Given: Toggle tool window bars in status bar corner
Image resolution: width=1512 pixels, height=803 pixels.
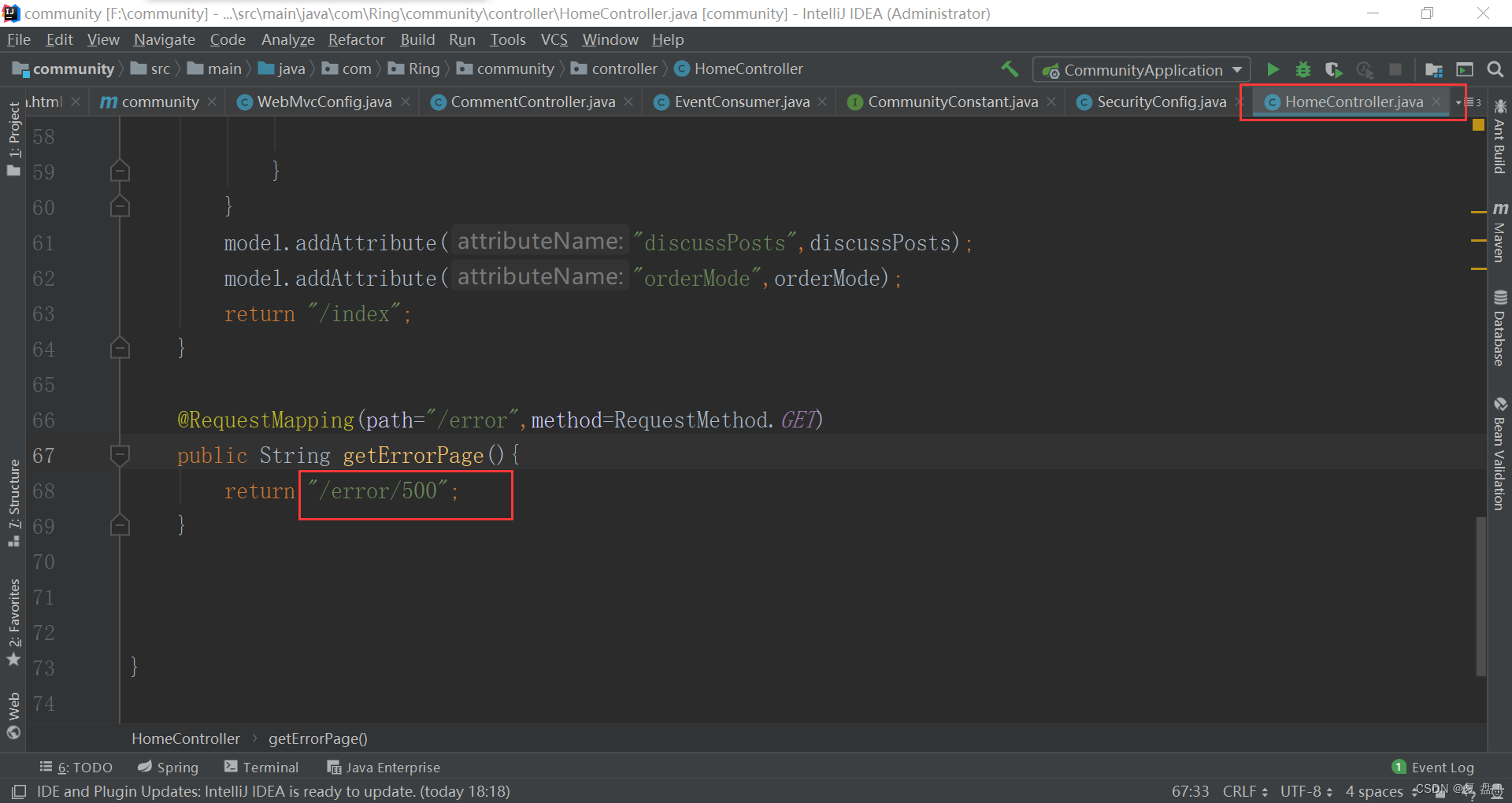Looking at the screenshot, I should 19,791.
